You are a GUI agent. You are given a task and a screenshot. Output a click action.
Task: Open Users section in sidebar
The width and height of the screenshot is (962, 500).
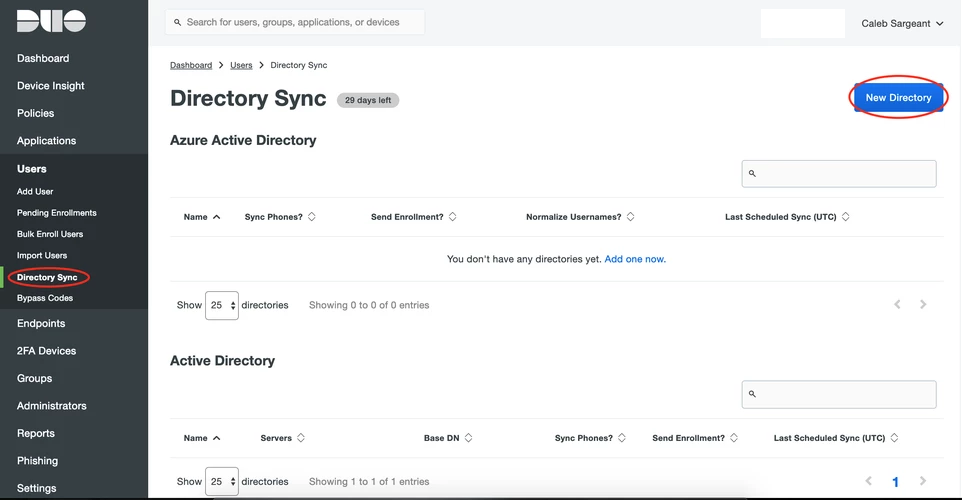pyautogui.click(x=32, y=169)
